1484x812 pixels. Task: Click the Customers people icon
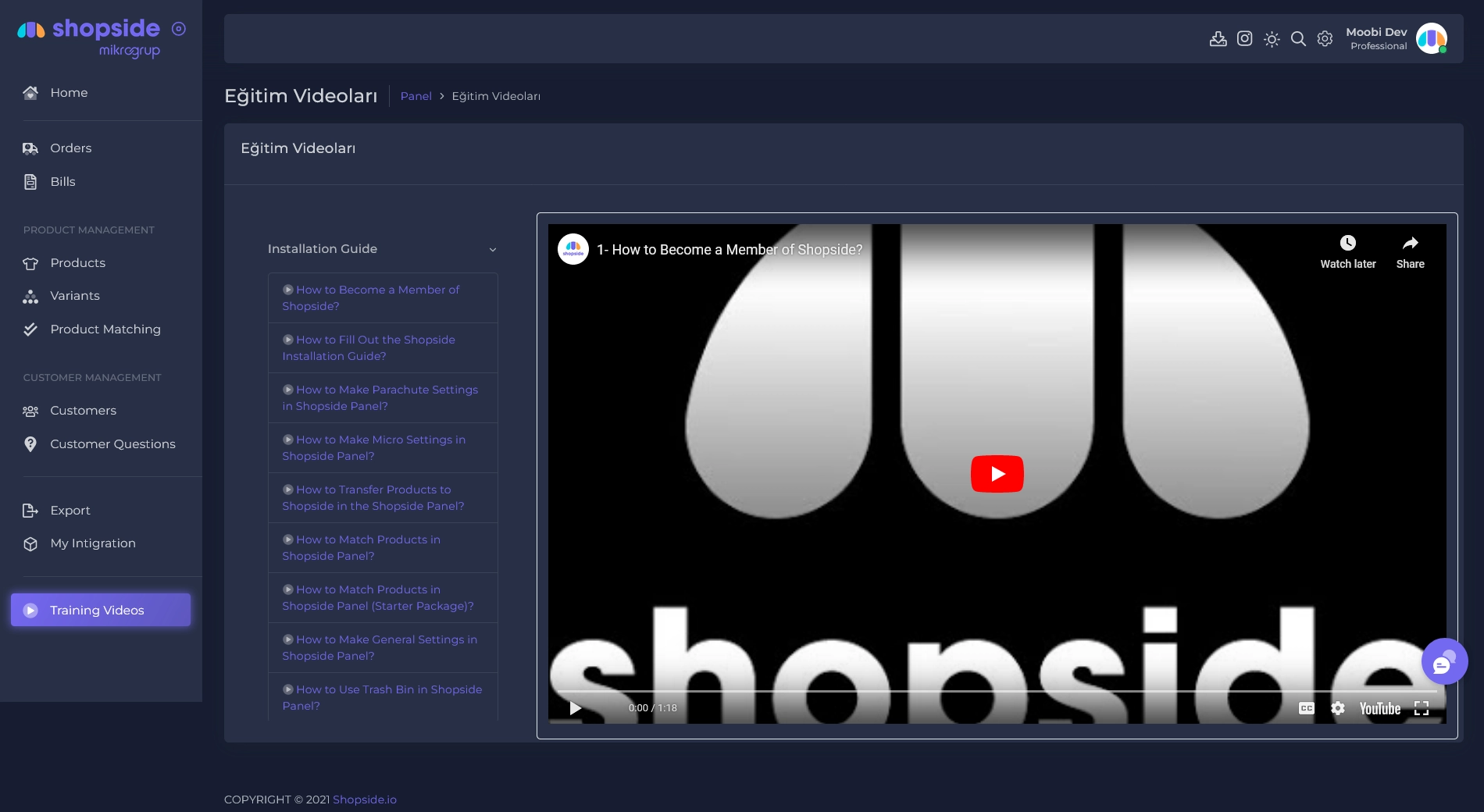pyautogui.click(x=30, y=411)
